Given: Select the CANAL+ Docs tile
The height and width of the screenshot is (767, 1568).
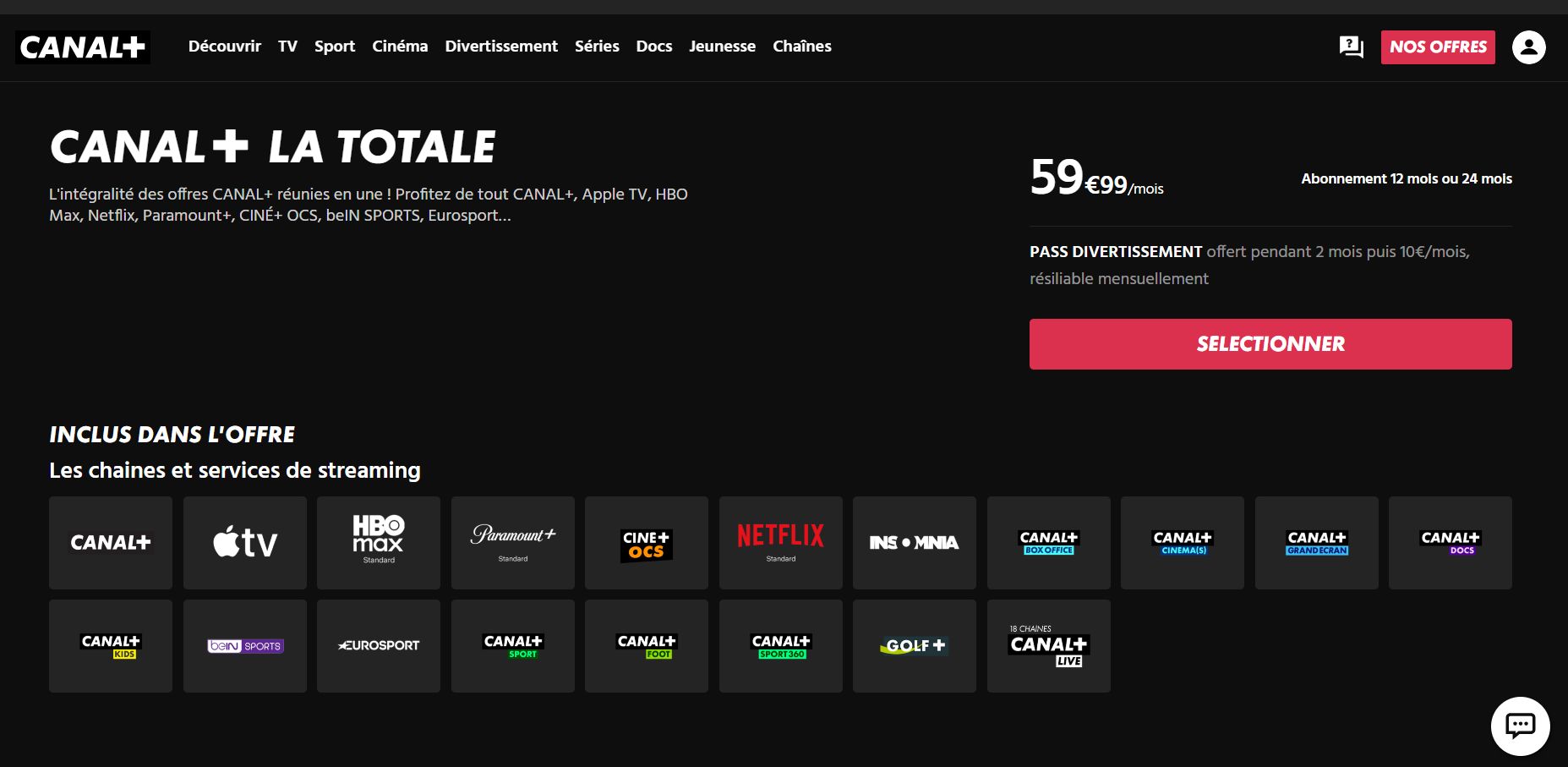Looking at the screenshot, I should click(1451, 543).
